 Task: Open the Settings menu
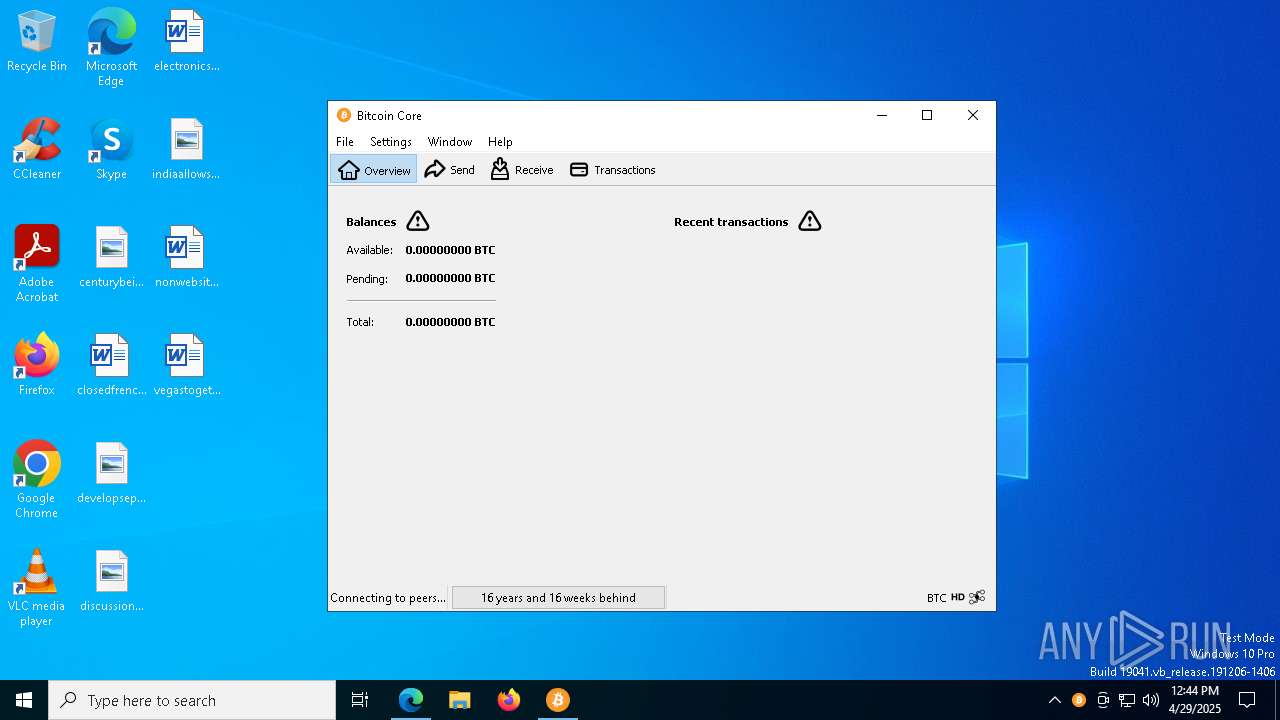coord(391,142)
